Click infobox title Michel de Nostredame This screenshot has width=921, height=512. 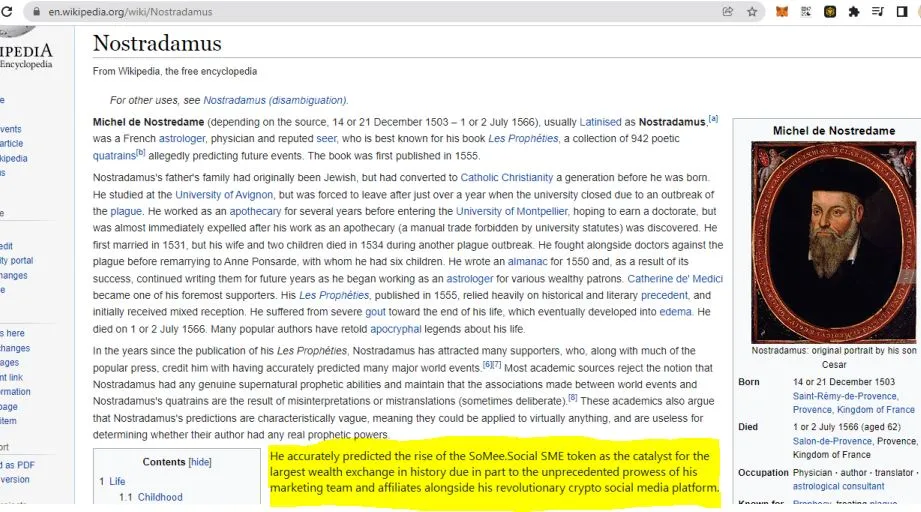834,131
